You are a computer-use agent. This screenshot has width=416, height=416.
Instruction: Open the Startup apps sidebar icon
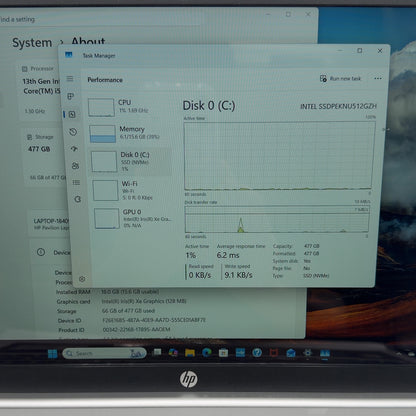74,149
